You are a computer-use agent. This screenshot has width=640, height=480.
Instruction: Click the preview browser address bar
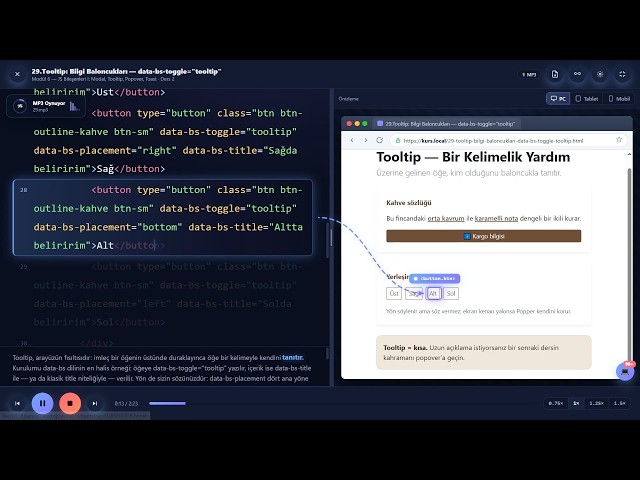click(509, 140)
